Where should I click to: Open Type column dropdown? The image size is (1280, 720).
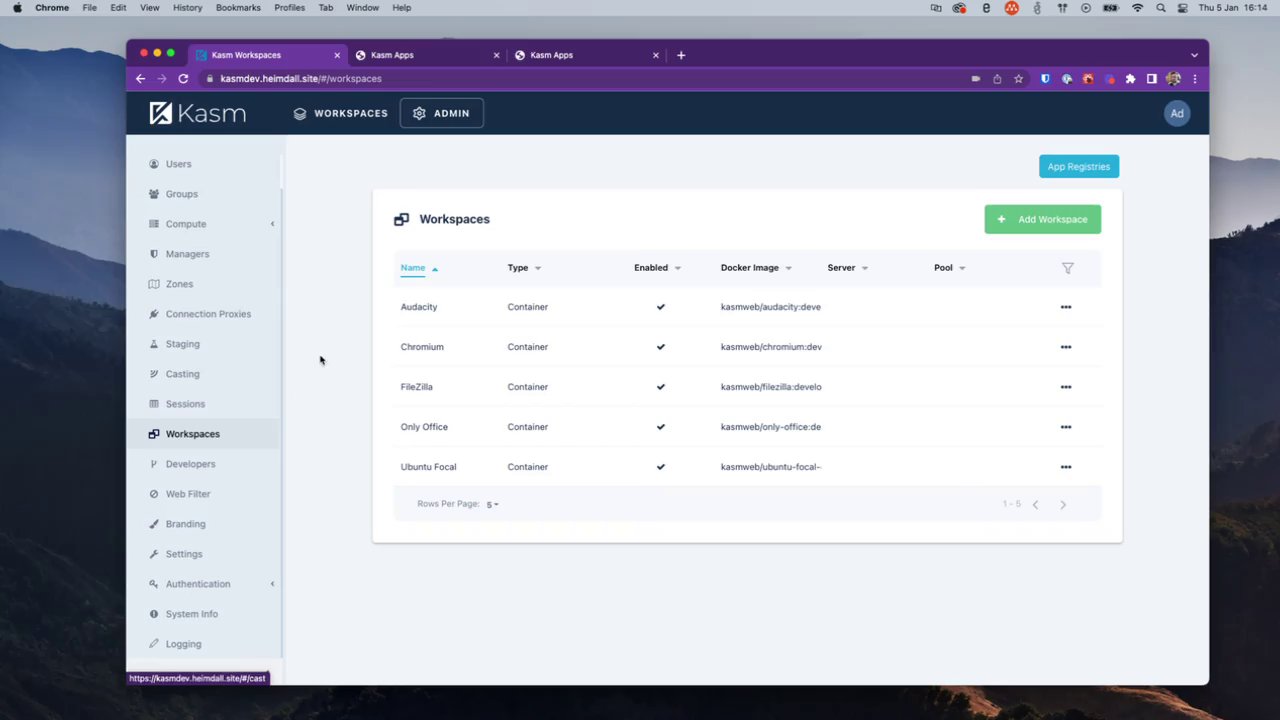click(538, 268)
